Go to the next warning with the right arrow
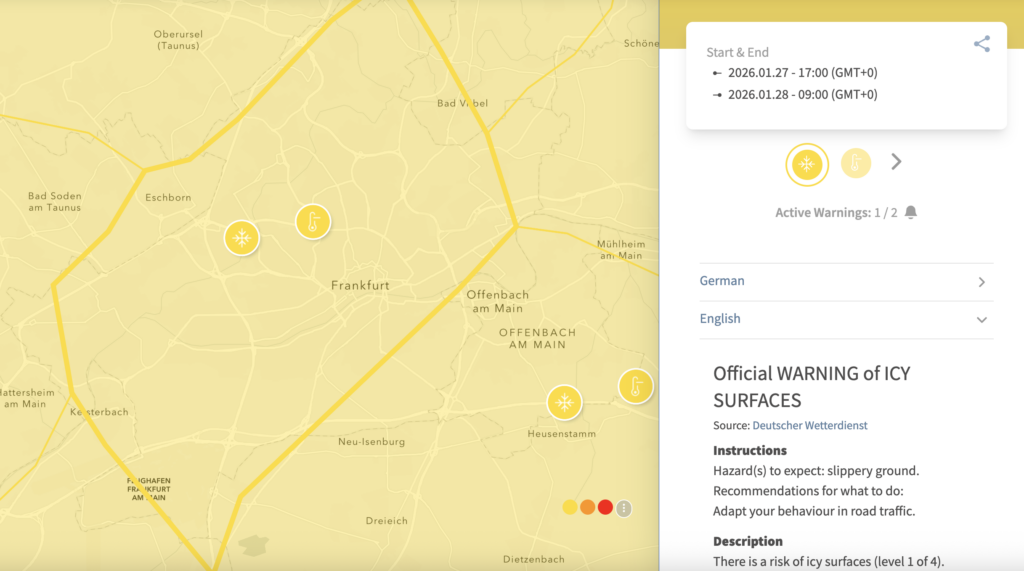 coord(896,162)
